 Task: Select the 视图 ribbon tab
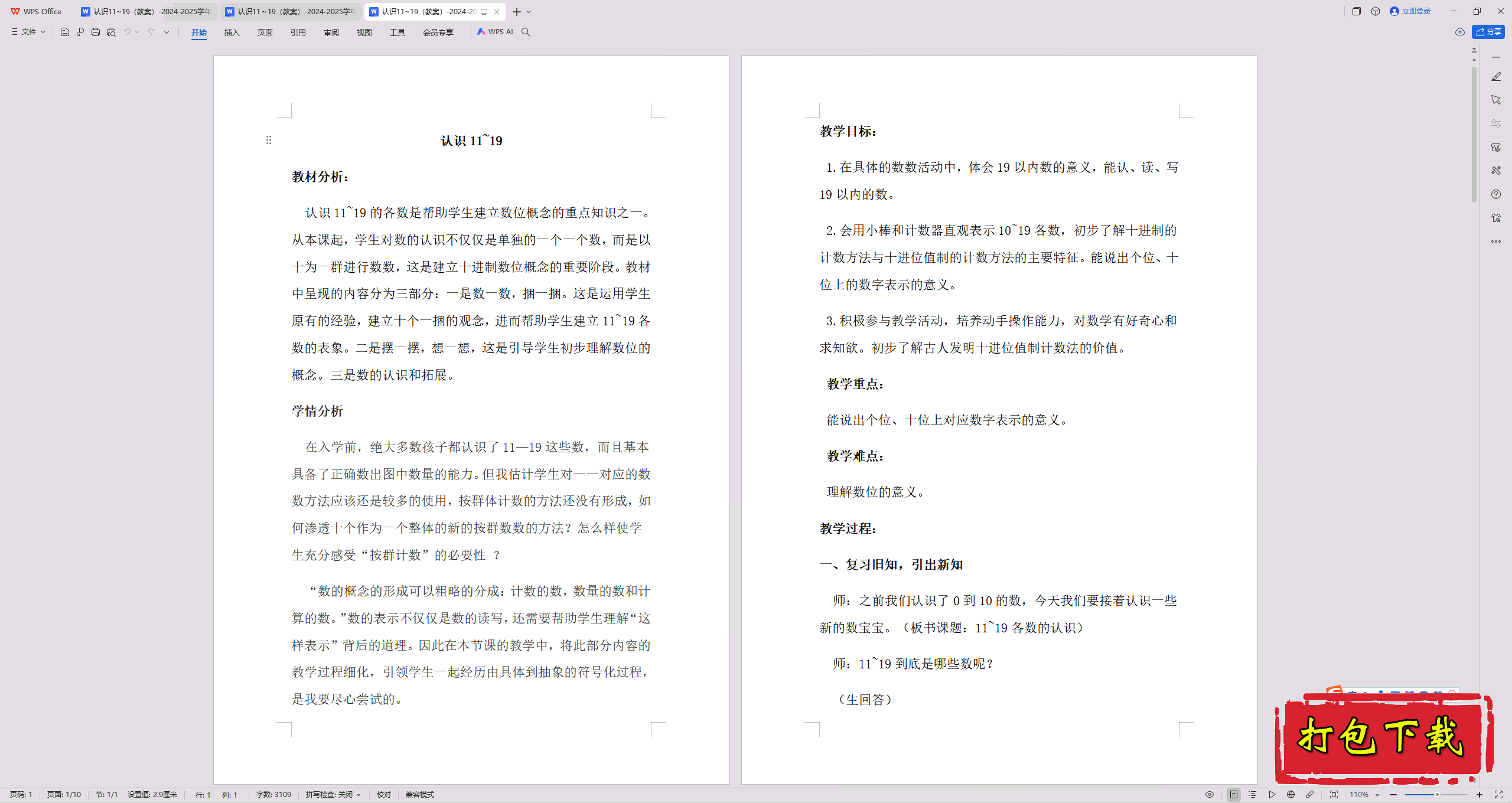coord(364,32)
